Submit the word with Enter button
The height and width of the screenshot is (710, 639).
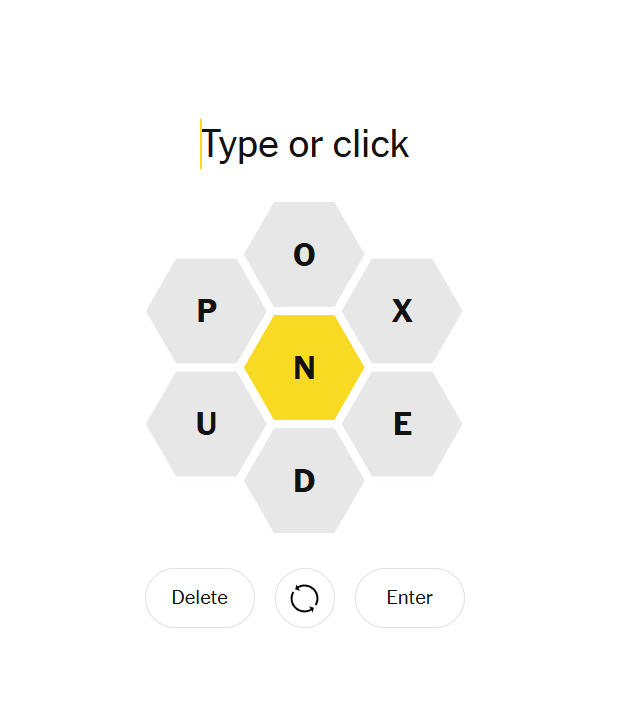(410, 598)
